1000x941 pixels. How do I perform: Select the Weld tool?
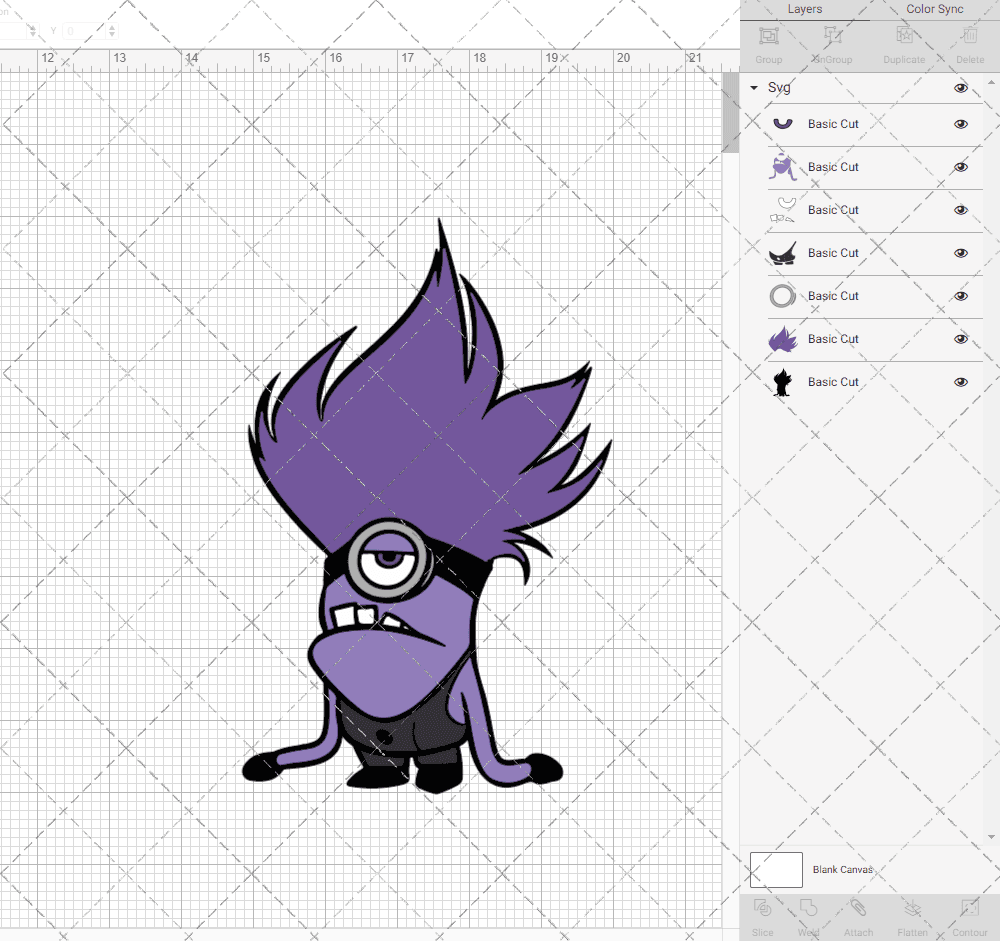point(808,908)
